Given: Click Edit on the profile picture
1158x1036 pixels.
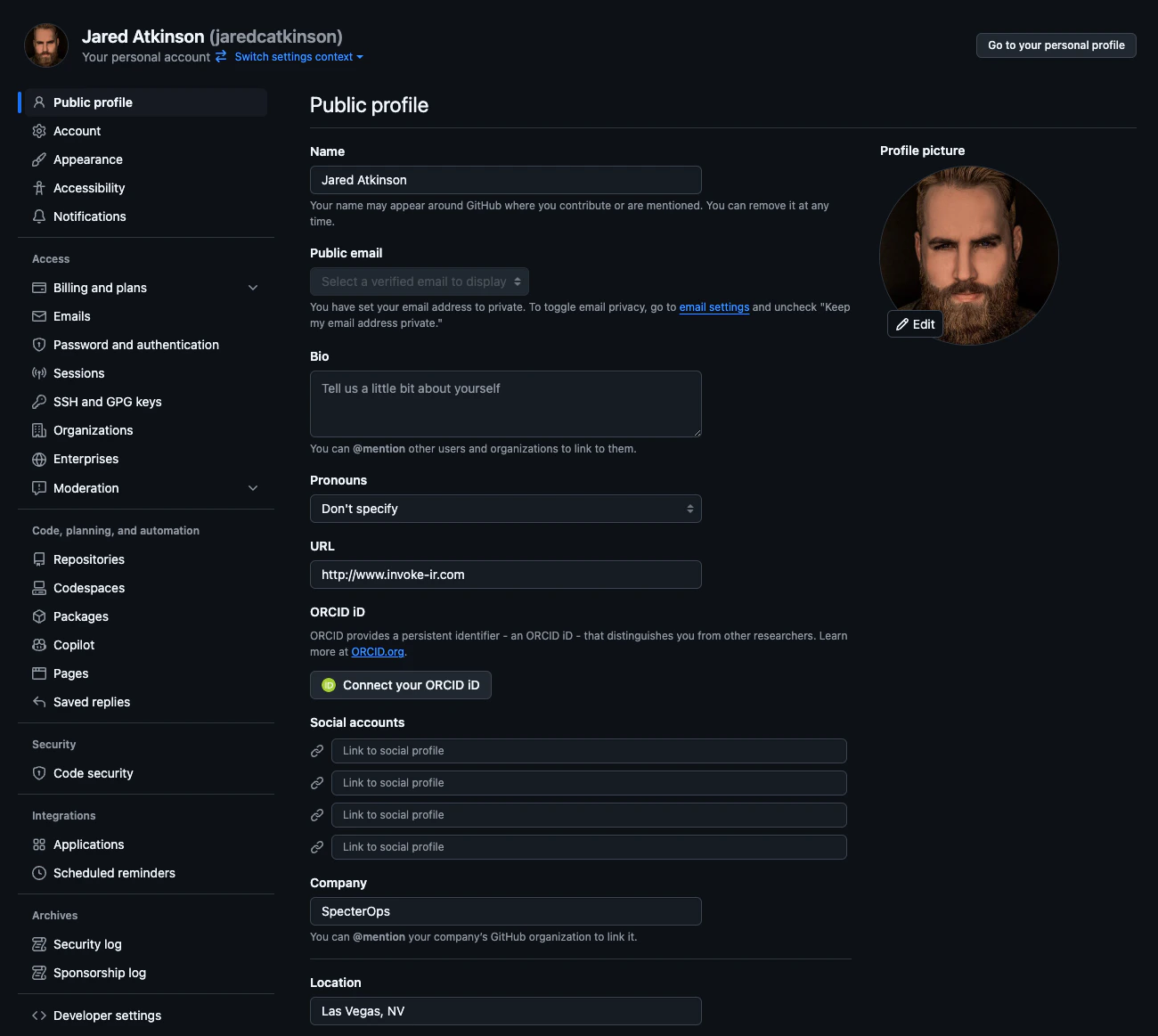Looking at the screenshot, I should coord(915,323).
